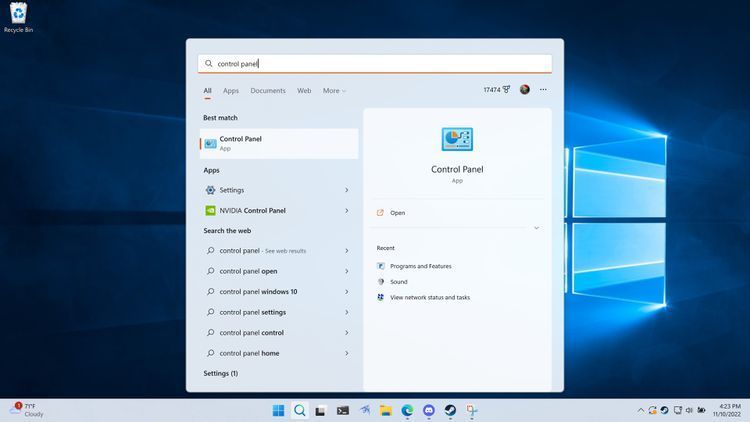Click the Windows Start button
This screenshot has height=422, width=750.
tap(278, 410)
